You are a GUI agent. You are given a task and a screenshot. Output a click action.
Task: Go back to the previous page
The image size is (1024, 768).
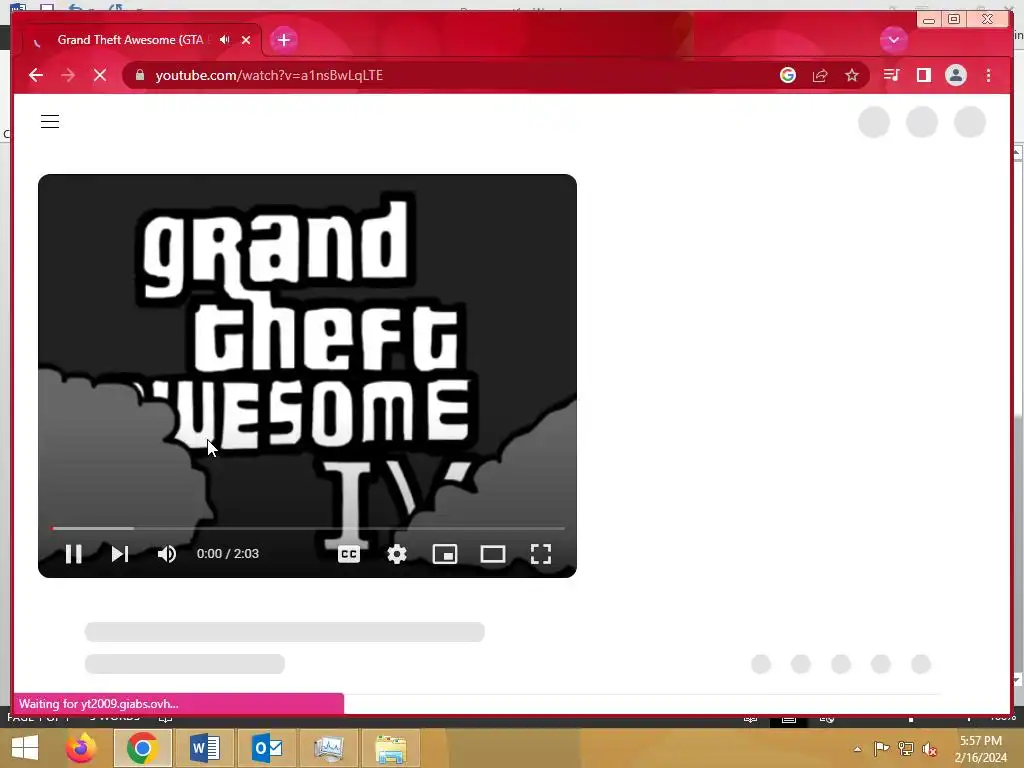point(36,75)
